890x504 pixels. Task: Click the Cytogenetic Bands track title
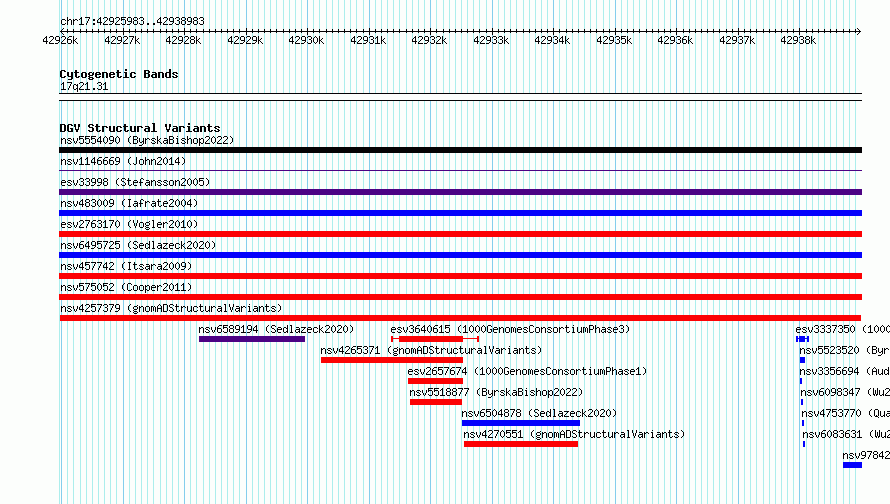point(119,74)
